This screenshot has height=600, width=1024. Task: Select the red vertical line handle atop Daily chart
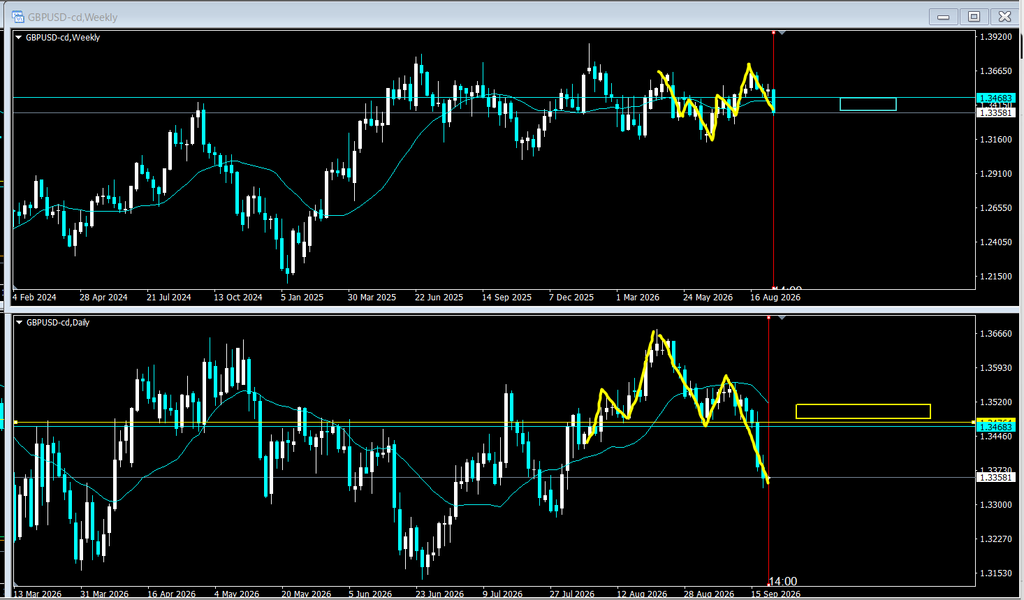769,317
